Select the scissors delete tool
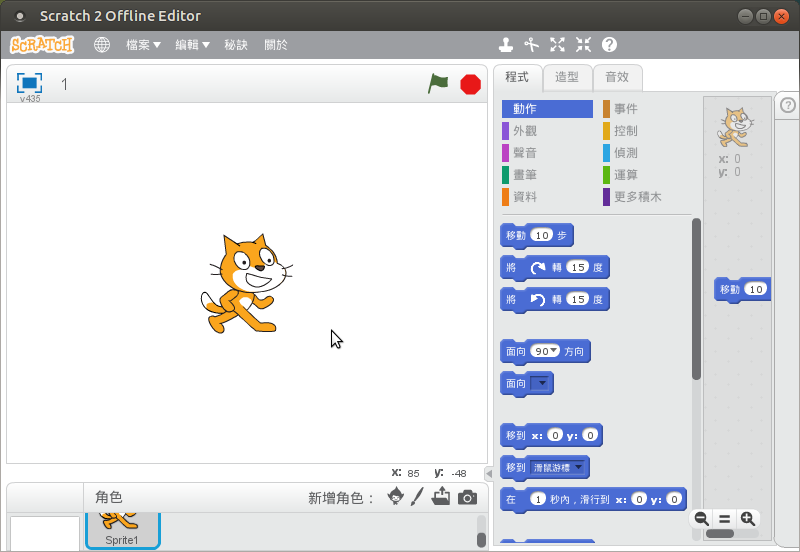The image size is (800, 552). click(x=532, y=45)
